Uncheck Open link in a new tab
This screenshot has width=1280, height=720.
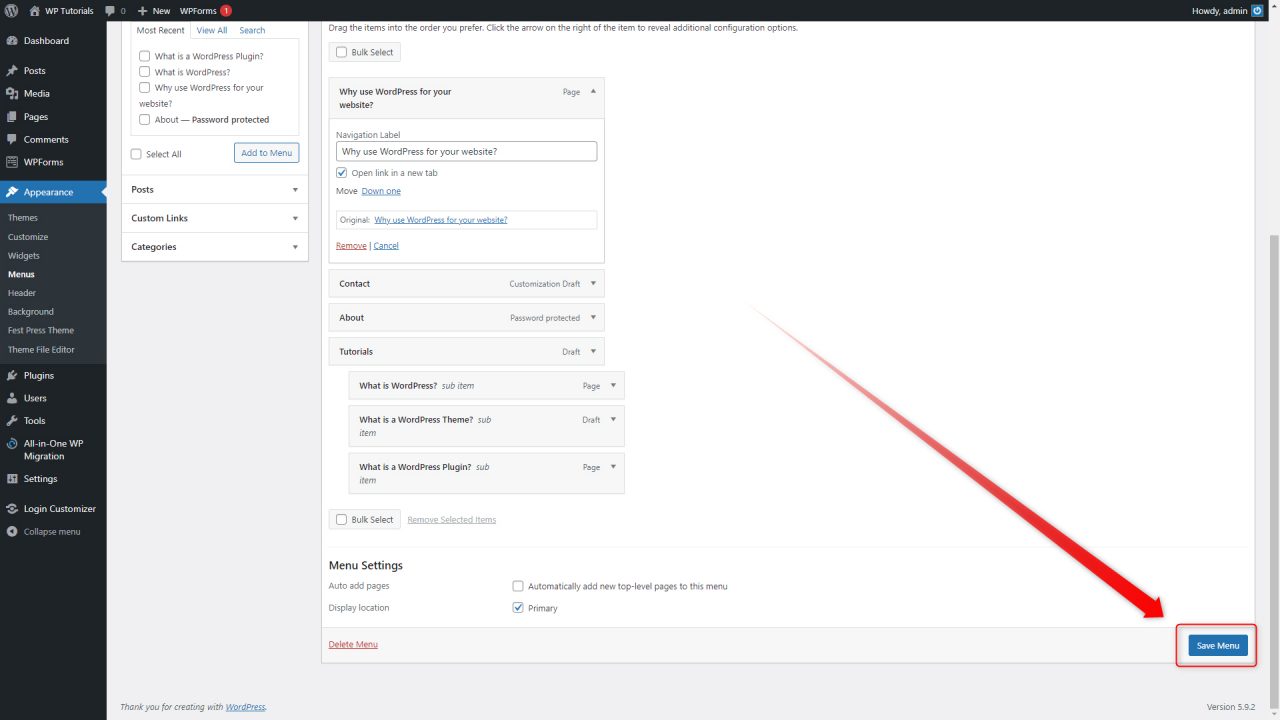point(341,172)
